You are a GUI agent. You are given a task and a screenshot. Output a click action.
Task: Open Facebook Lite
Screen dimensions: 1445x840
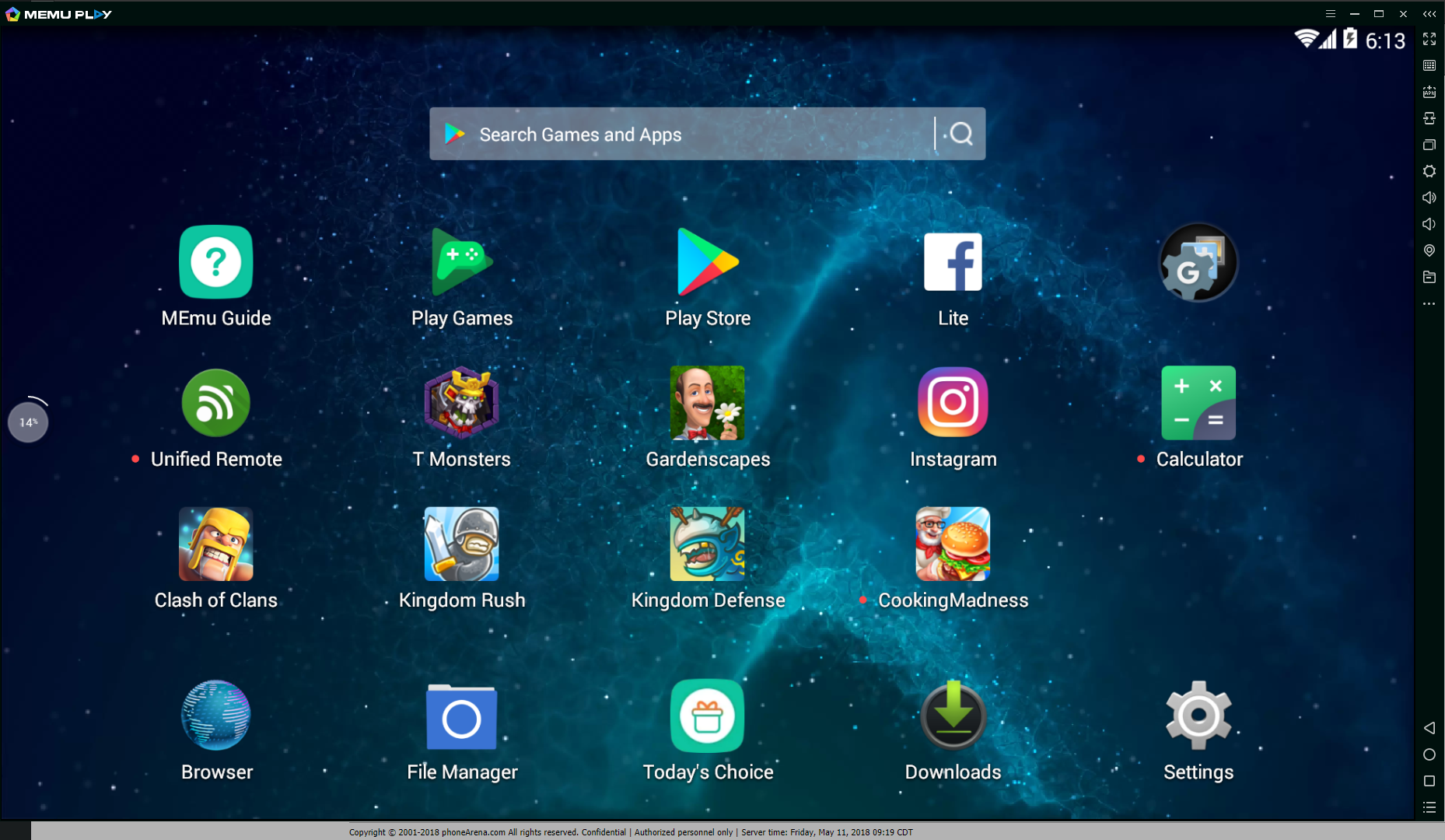[x=953, y=262]
